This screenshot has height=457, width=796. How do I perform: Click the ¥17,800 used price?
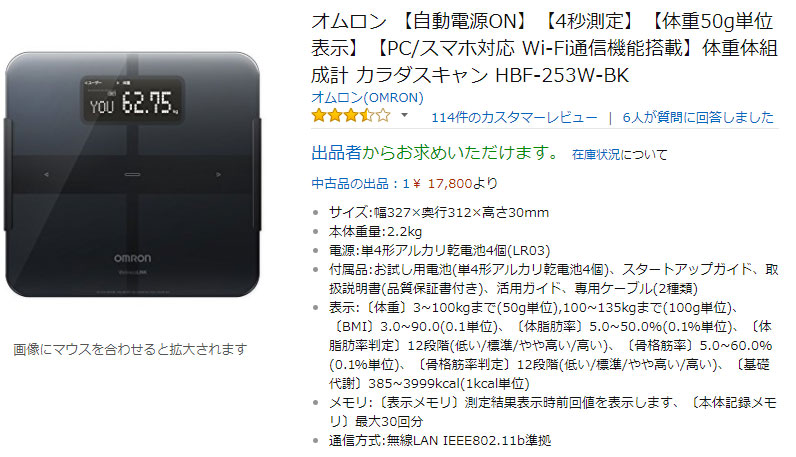pyautogui.click(x=443, y=183)
